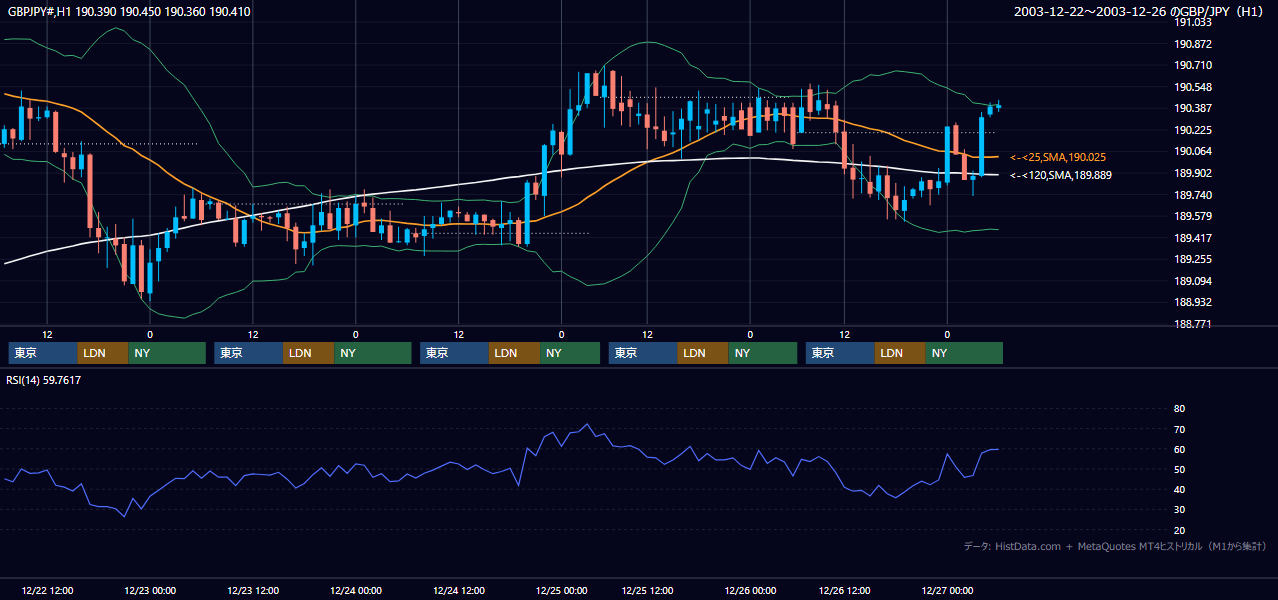Pick the 12/26 00:00 time label
Screen dimensions: 1278x600
[750, 590]
